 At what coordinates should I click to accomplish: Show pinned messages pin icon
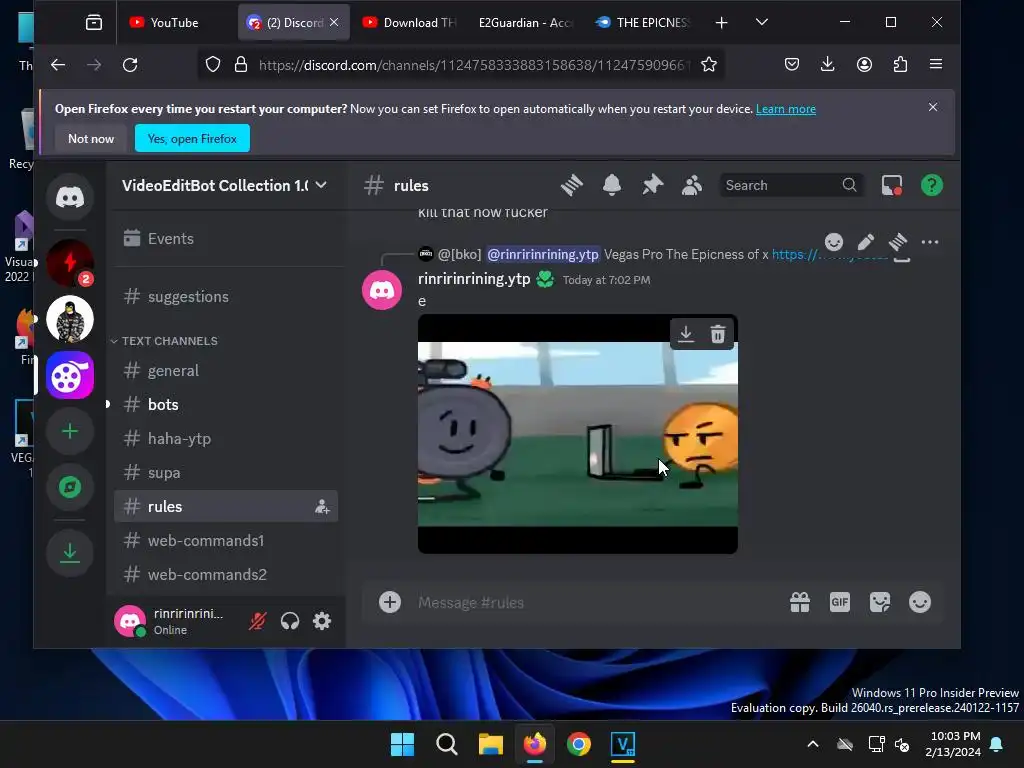click(x=652, y=185)
